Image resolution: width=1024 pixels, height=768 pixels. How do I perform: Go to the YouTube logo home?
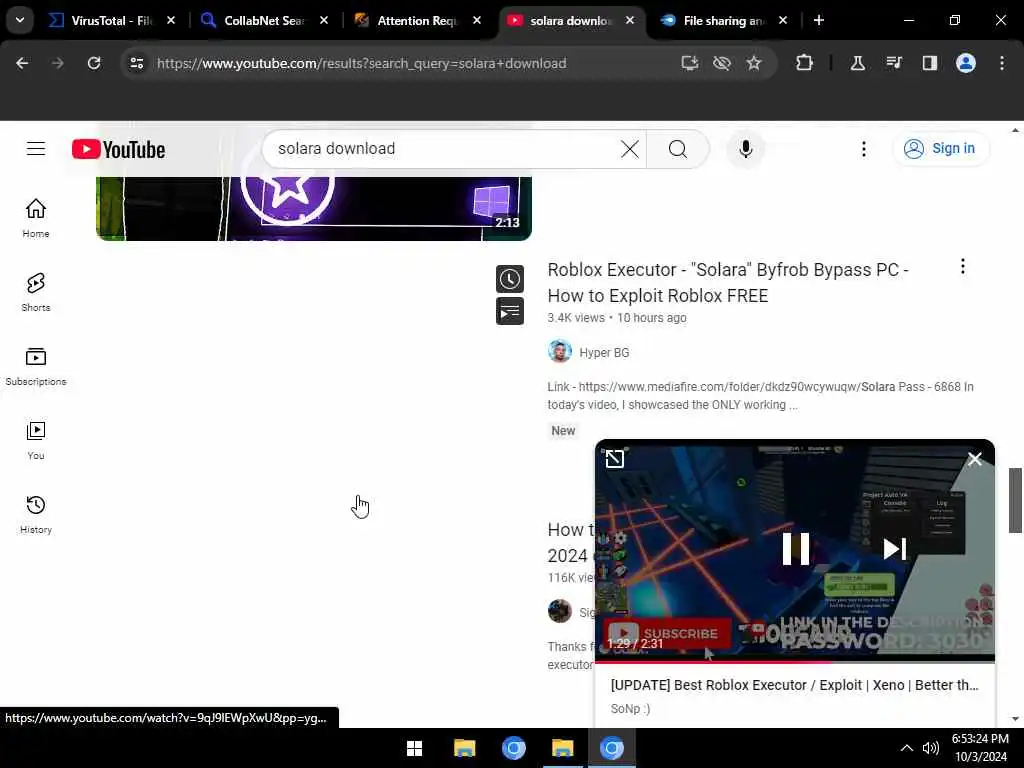pos(118,149)
